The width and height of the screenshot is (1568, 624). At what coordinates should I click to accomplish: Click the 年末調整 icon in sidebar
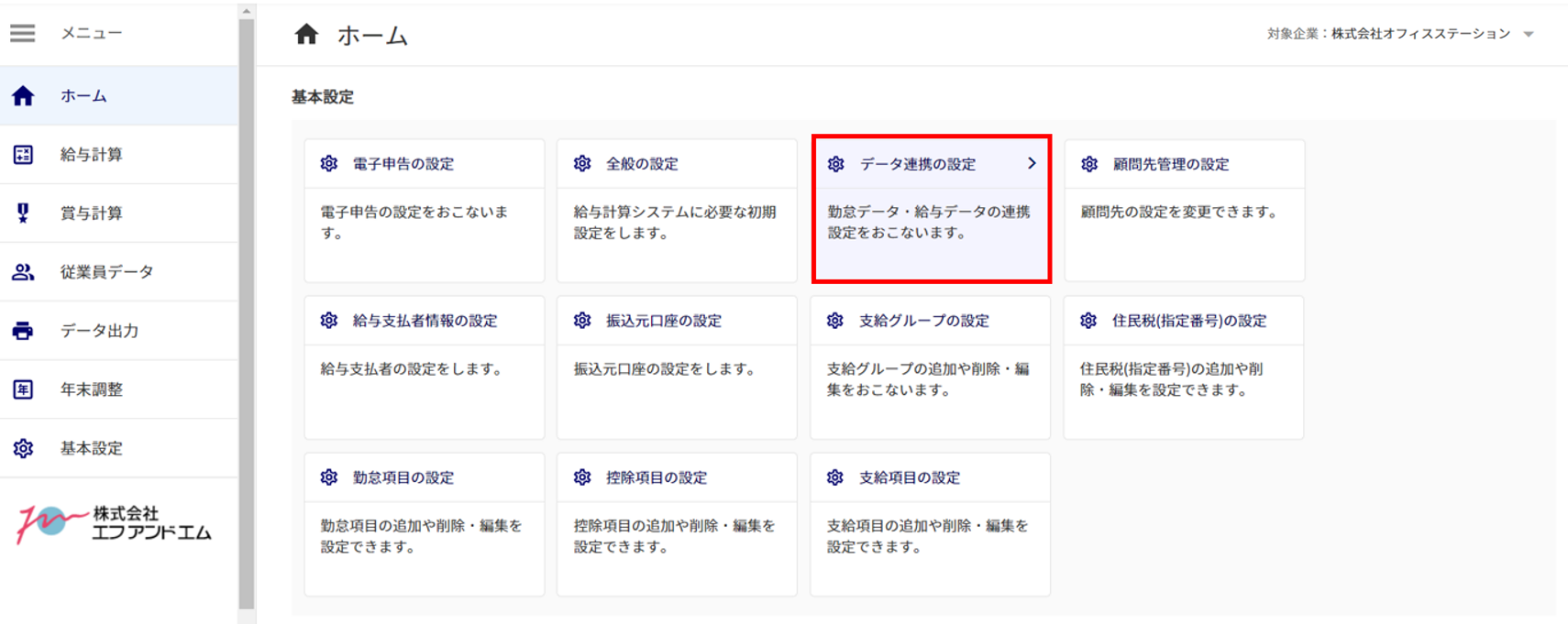click(23, 389)
